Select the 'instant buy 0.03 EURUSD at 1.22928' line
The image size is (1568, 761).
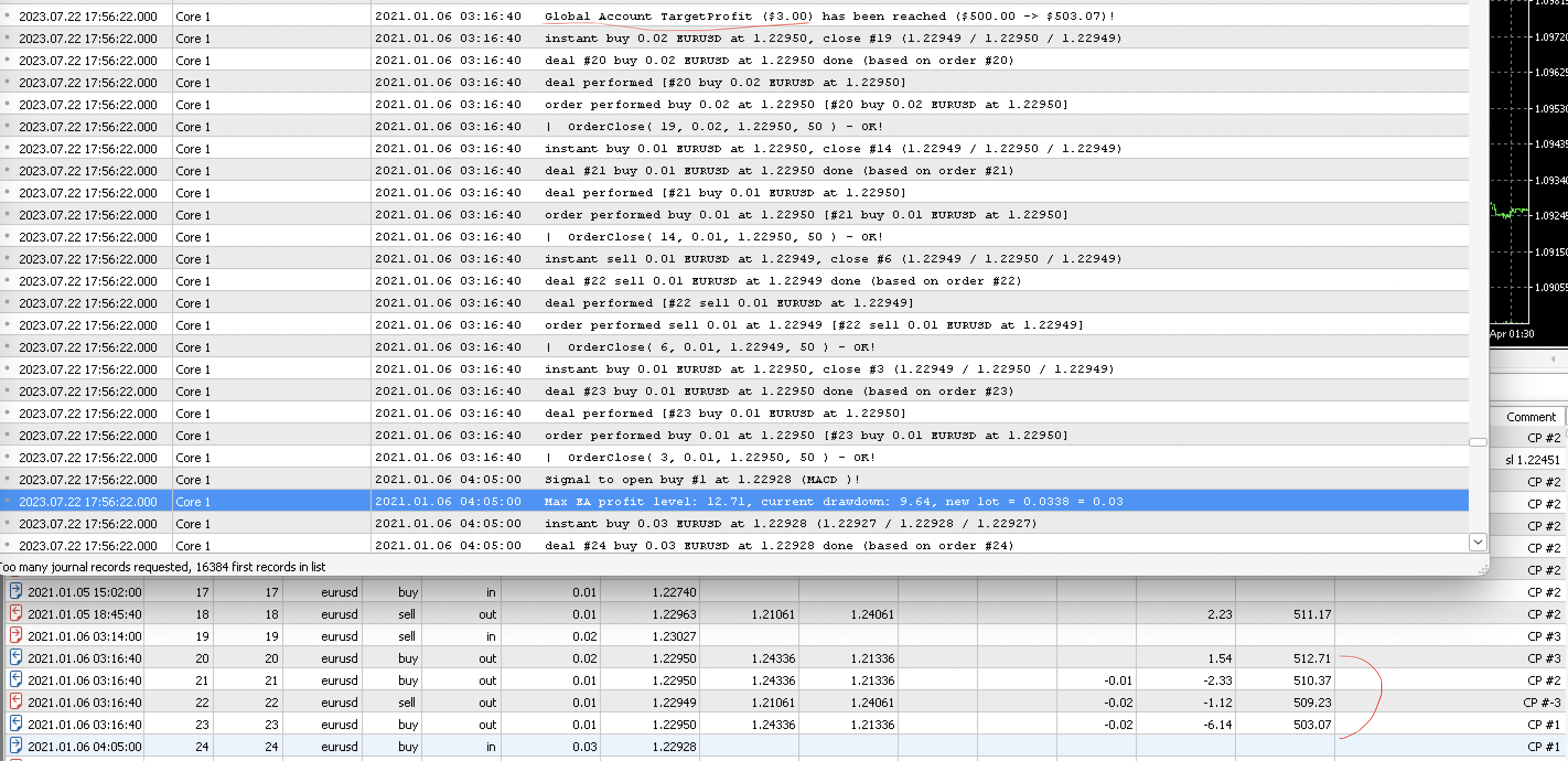(734, 523)
